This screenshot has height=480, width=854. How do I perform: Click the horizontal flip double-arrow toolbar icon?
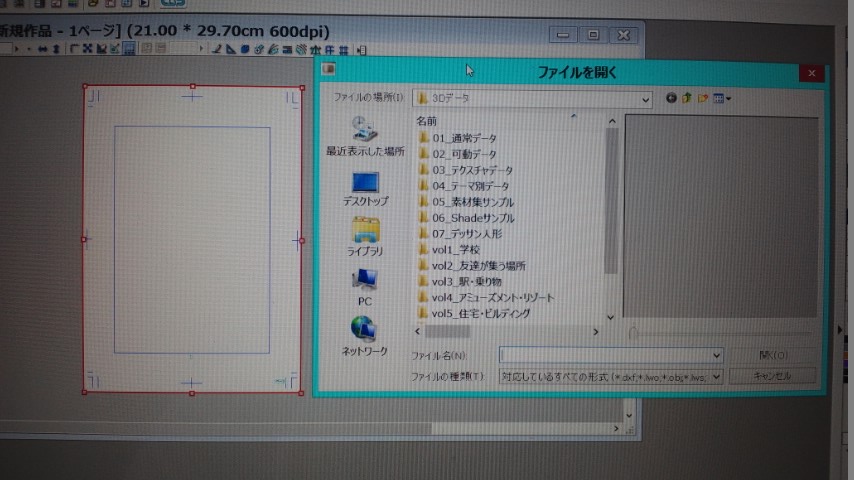pyautogui.click(x=42, y=50)
